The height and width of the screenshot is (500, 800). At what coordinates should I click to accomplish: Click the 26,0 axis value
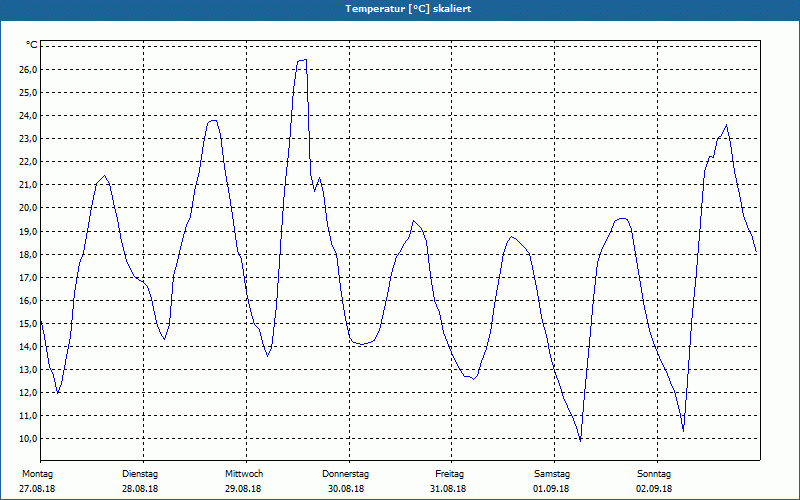(28, 69)
